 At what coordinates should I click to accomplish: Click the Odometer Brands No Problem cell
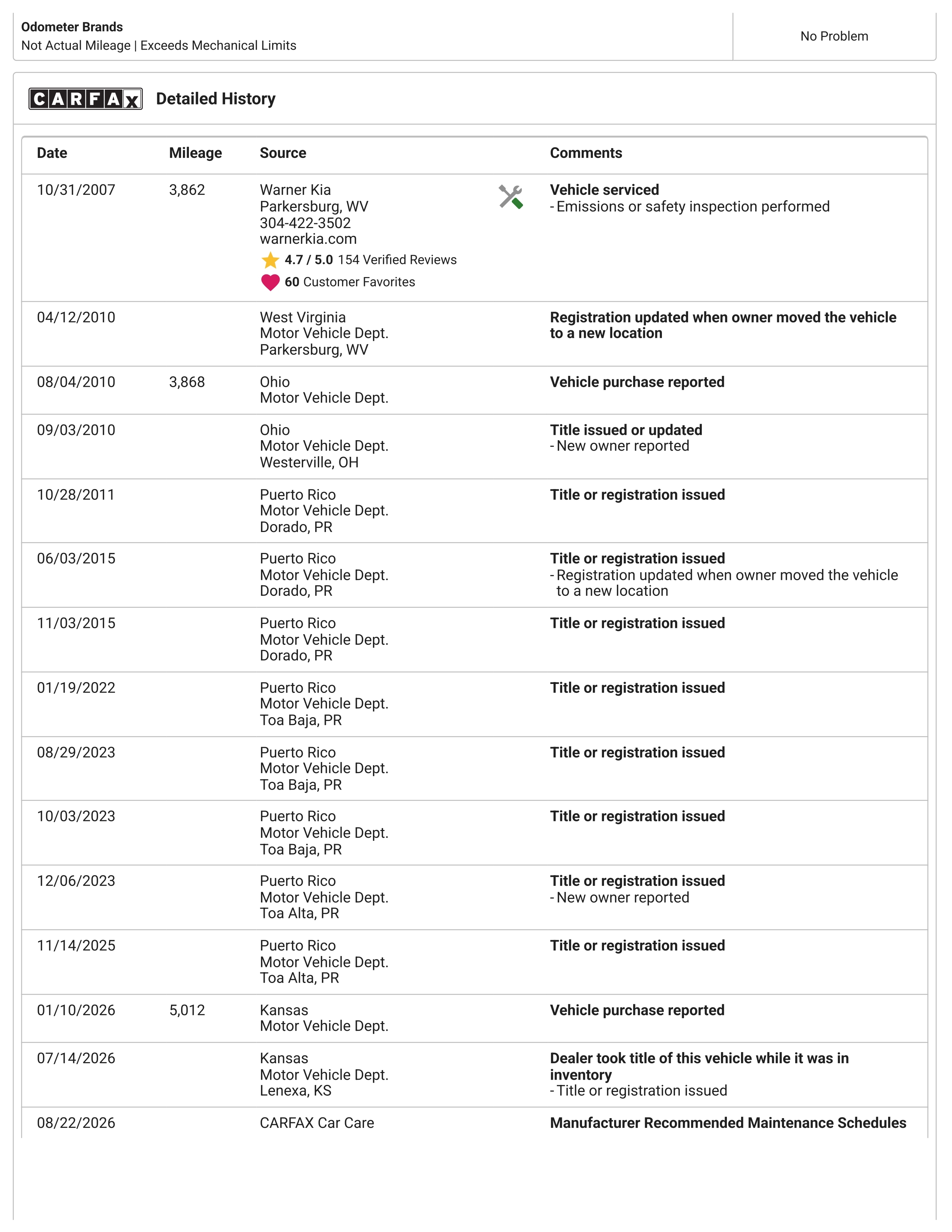834,36
